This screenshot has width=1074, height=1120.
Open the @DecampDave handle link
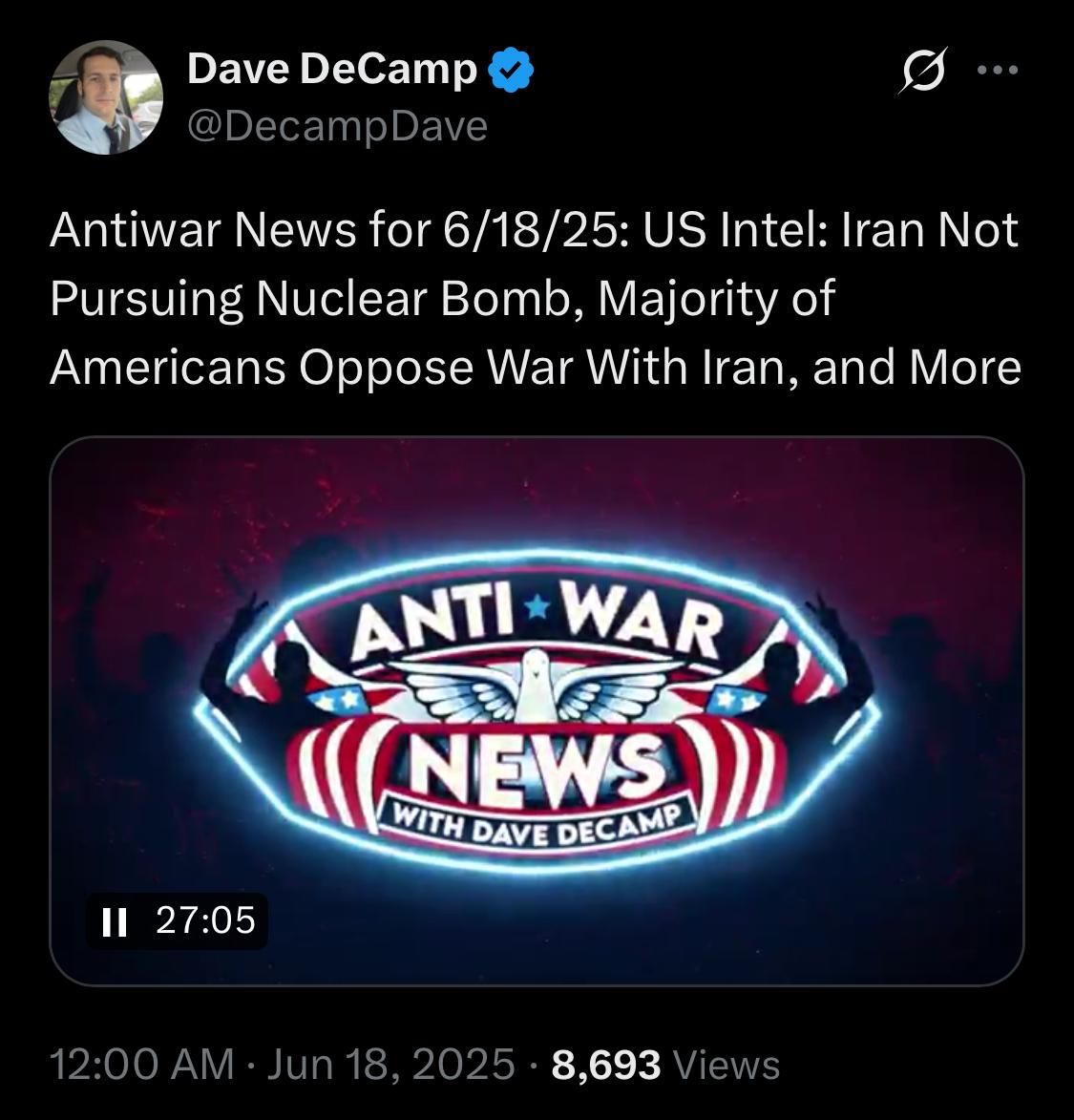click(337, 126)
